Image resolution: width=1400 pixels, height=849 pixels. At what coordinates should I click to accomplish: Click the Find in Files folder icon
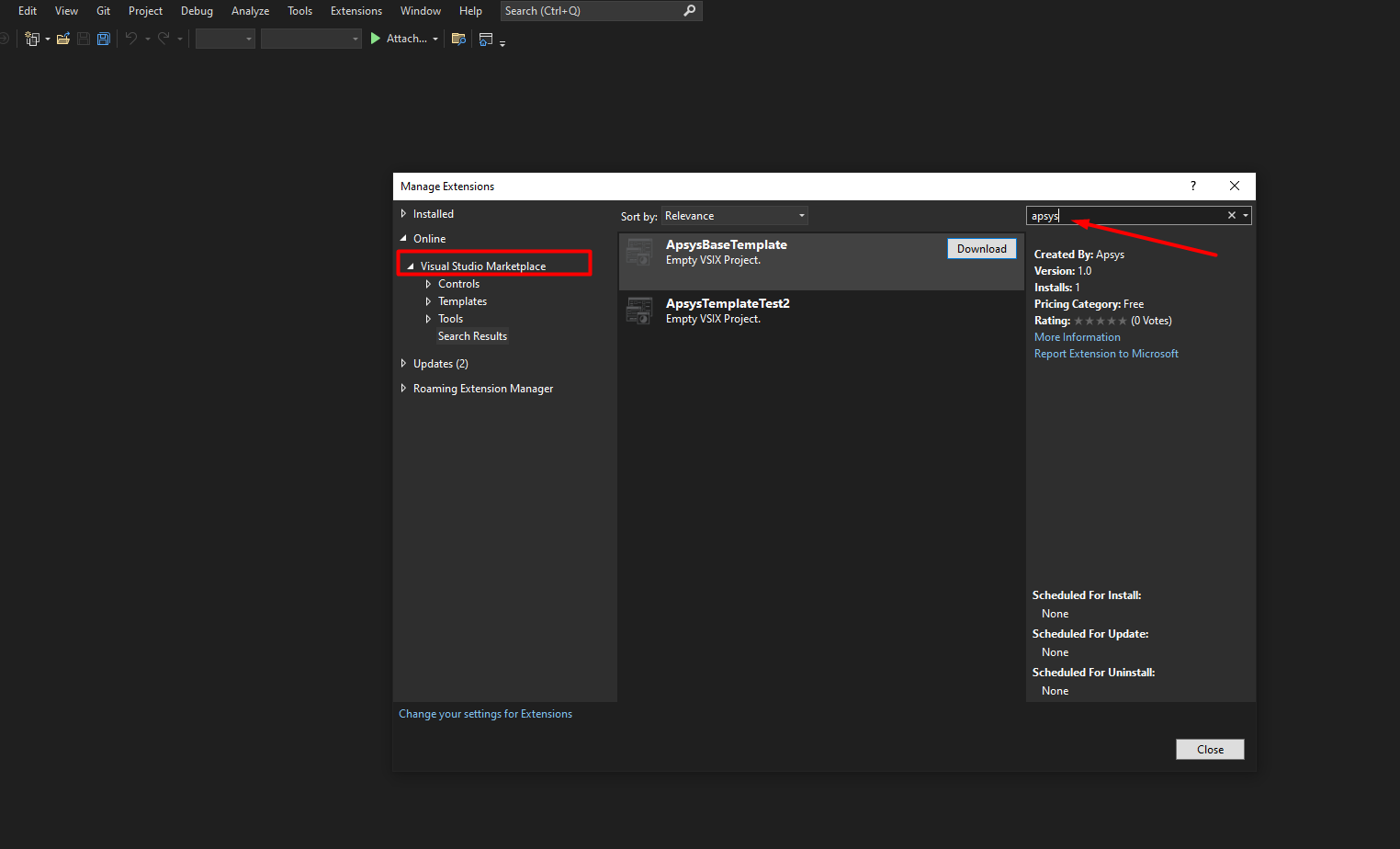pyautogui.click(x=458, y=39)
